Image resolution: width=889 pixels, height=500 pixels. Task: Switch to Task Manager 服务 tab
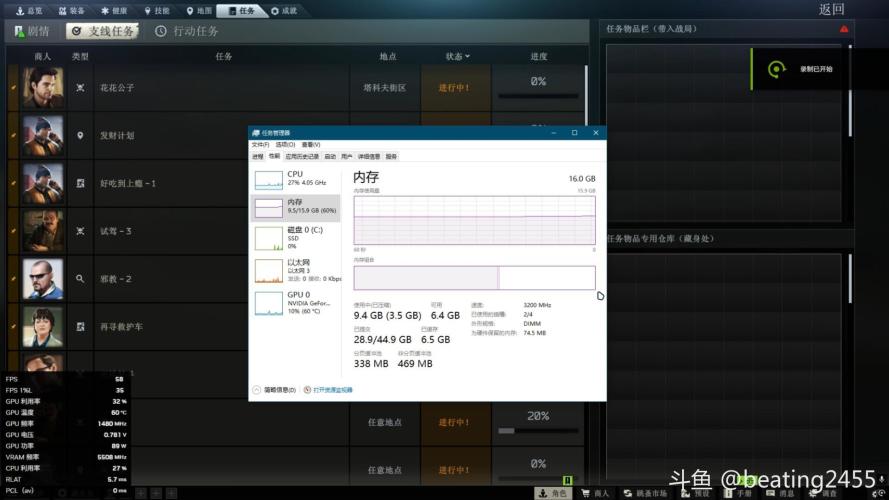[x=391, y=156]
